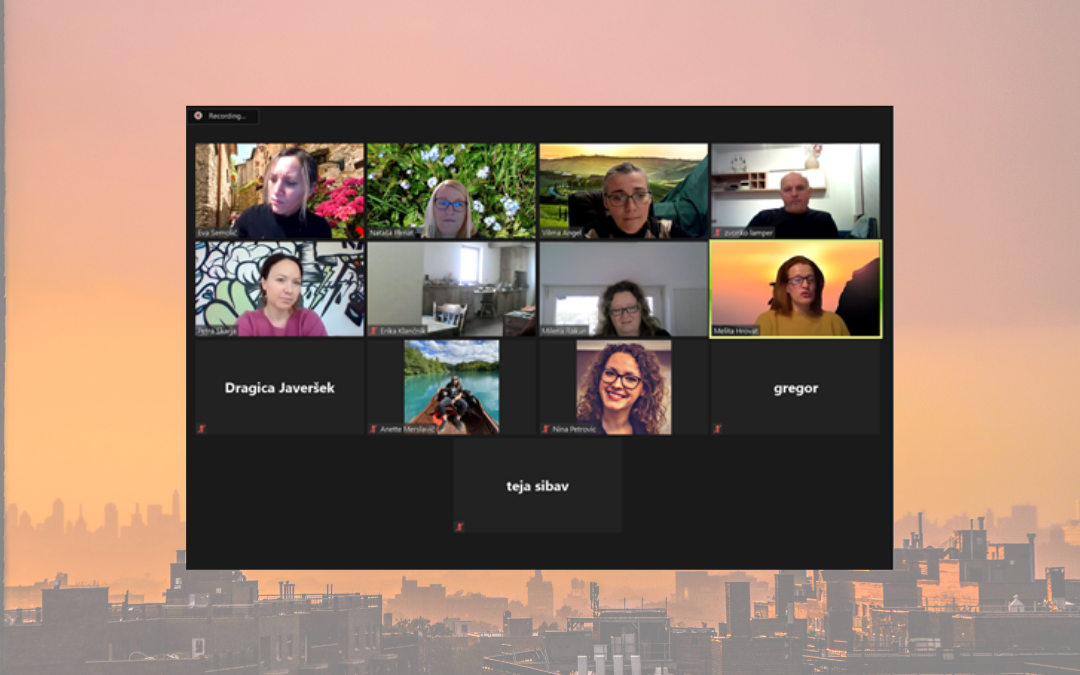Image resolution: width=1080 pixels, height=675 pixels.
Task: Click the red Recording indicator icon
Action: pos(198,116)
